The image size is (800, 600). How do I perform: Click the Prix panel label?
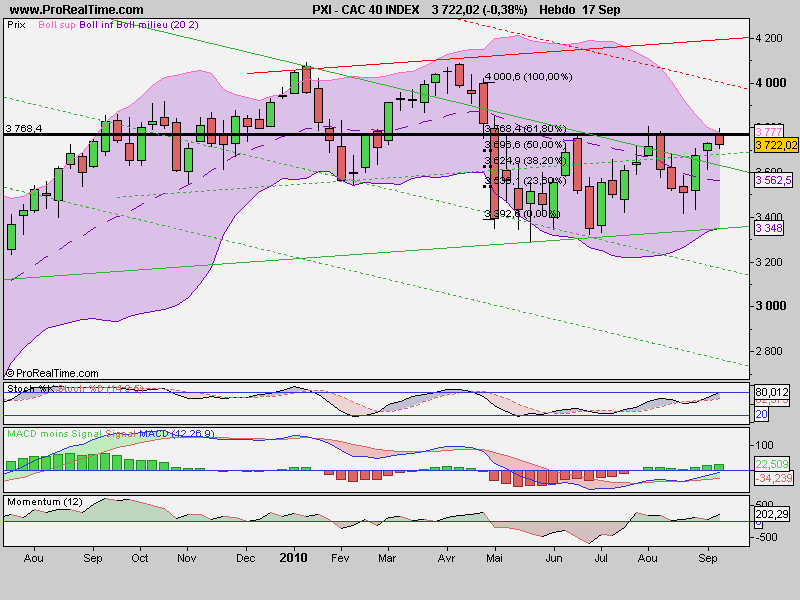[16, 24]
